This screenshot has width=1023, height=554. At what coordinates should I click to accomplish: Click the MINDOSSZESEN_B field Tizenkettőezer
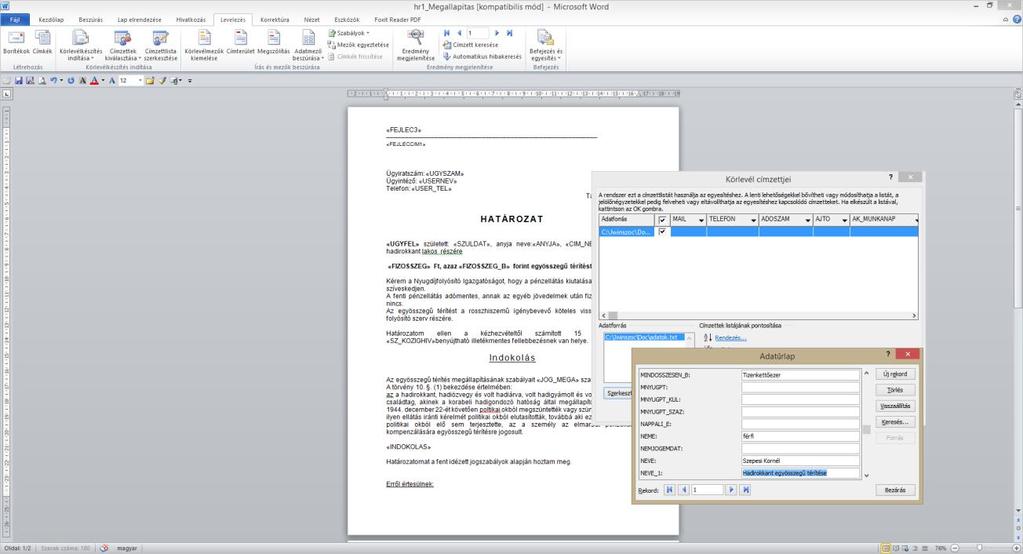click(x=800, y=375)
